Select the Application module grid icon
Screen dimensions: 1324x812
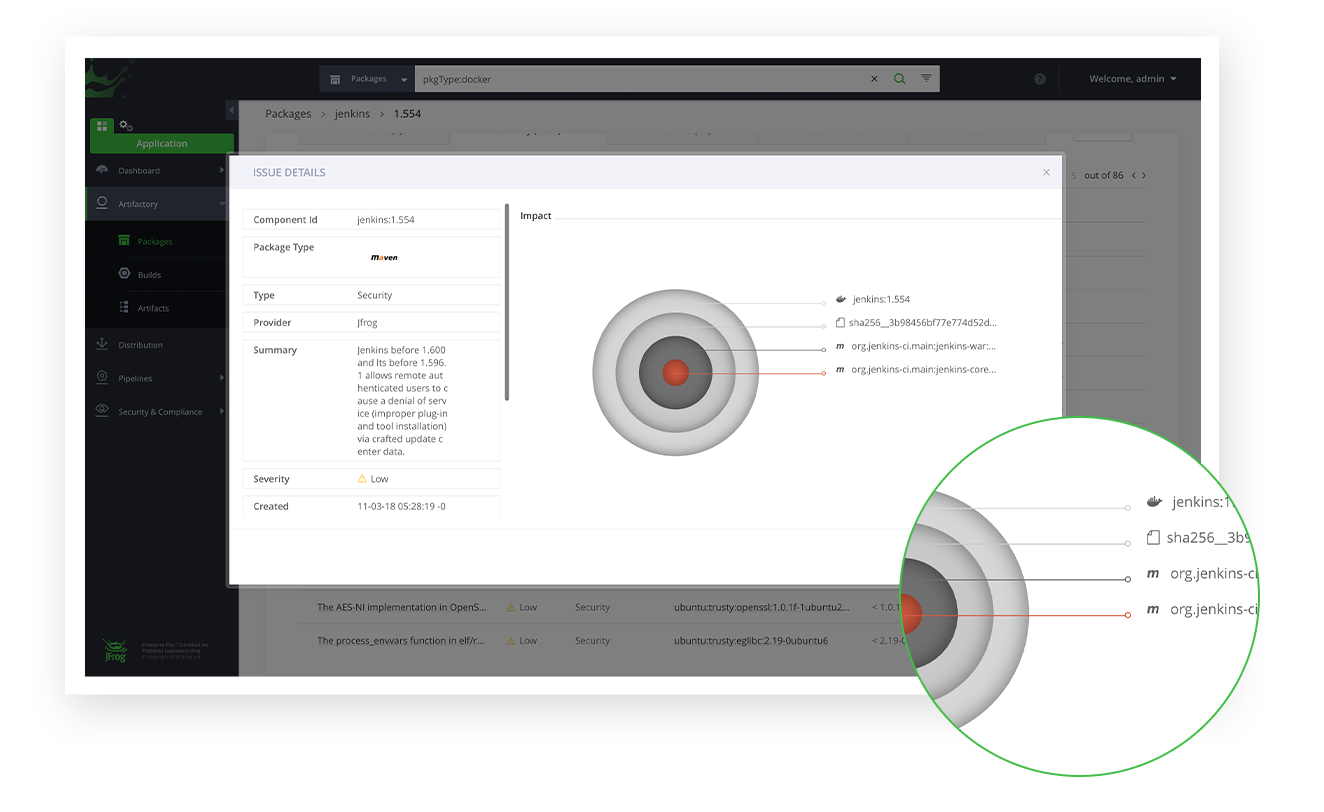point(101,126)
